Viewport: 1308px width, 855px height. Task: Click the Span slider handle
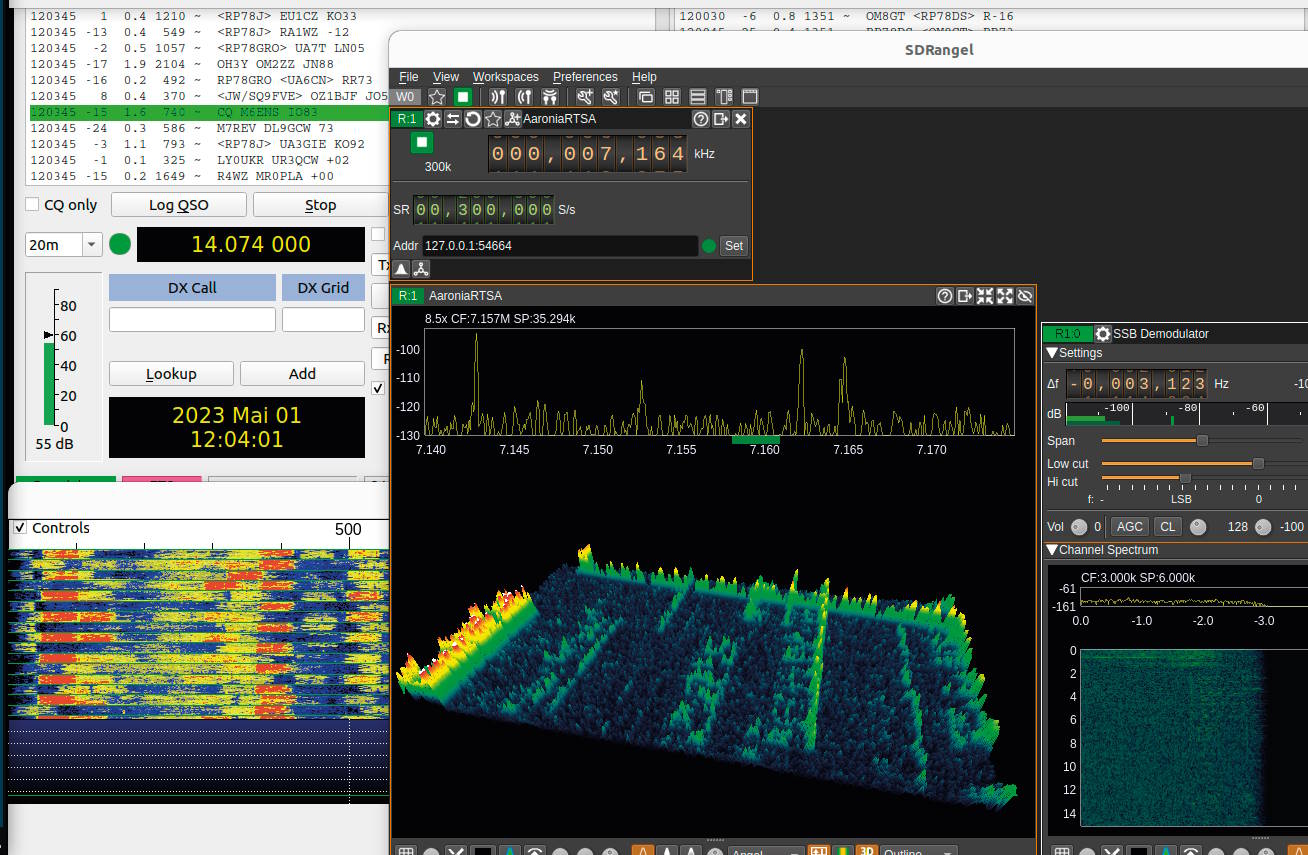click(x=1202, y=441)
